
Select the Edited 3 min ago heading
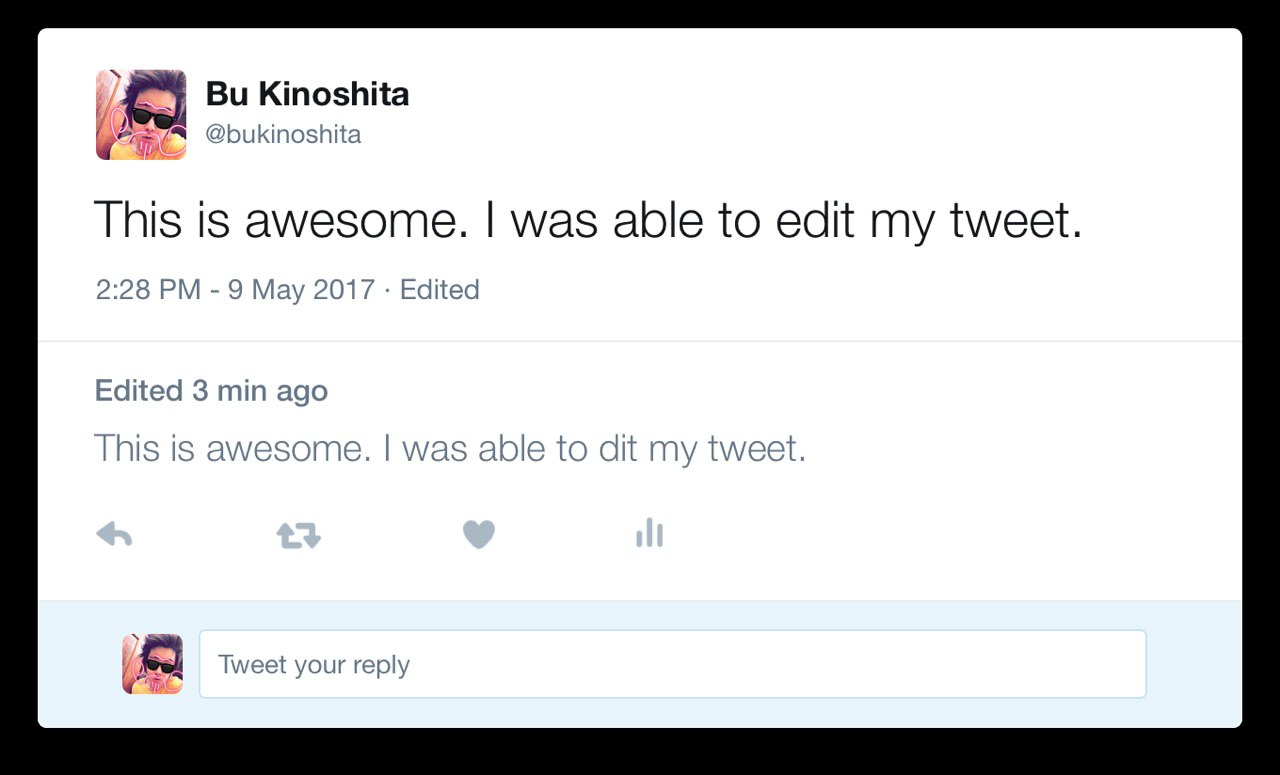click(211, 391)
